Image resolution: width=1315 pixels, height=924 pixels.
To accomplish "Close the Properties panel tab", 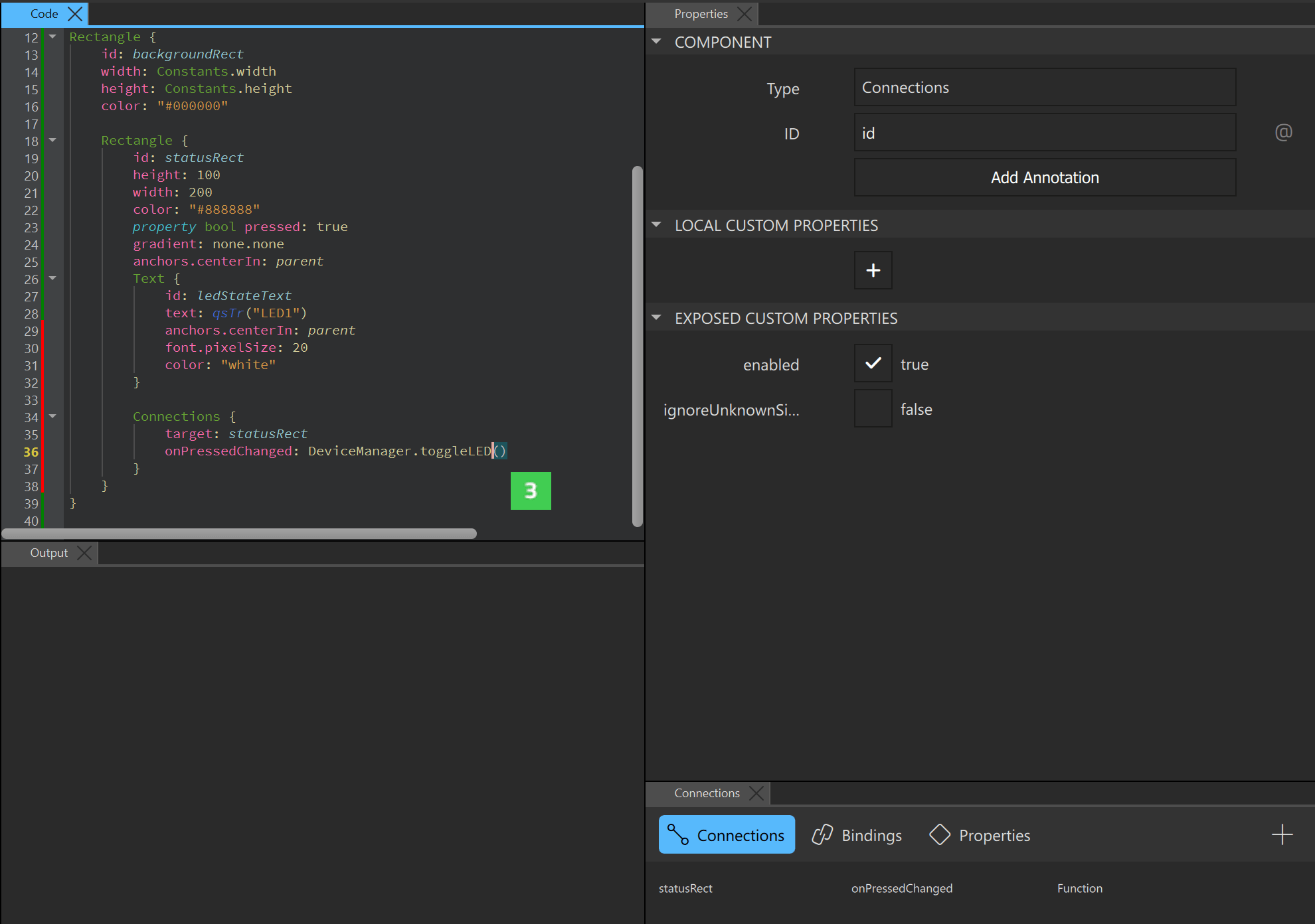I will point(745,14).
